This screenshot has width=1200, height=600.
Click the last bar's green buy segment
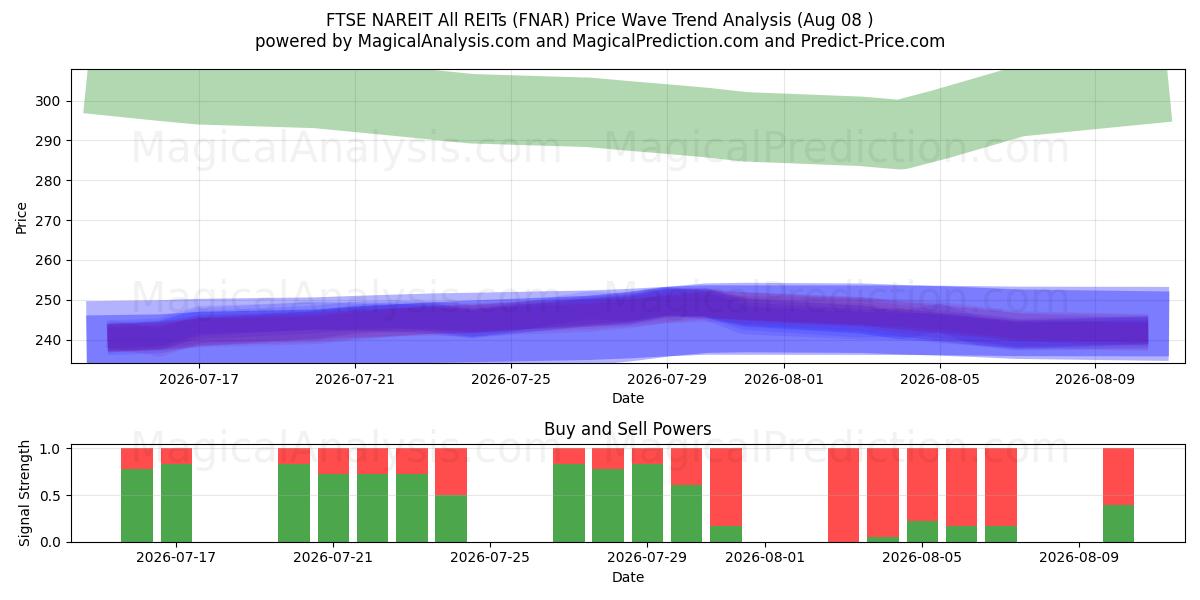click(x=1118, y=523)
